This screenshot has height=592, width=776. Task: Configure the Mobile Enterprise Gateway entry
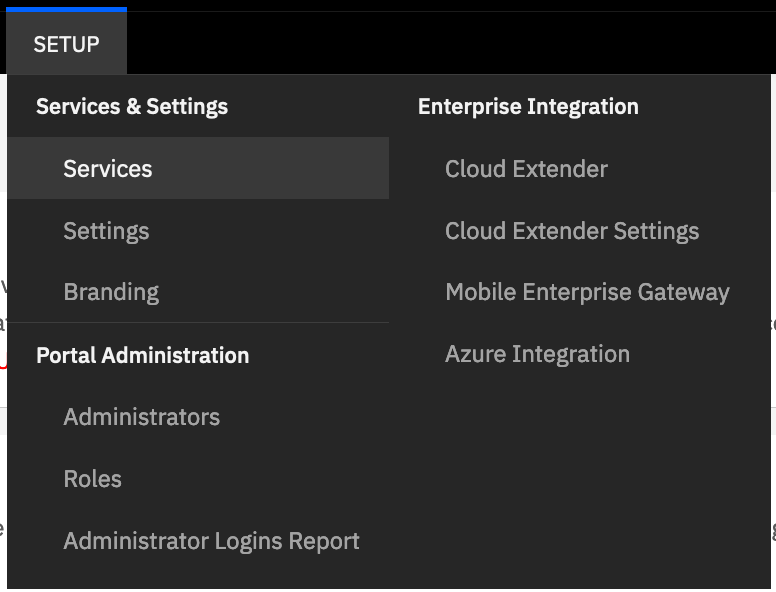pos(587,293)
